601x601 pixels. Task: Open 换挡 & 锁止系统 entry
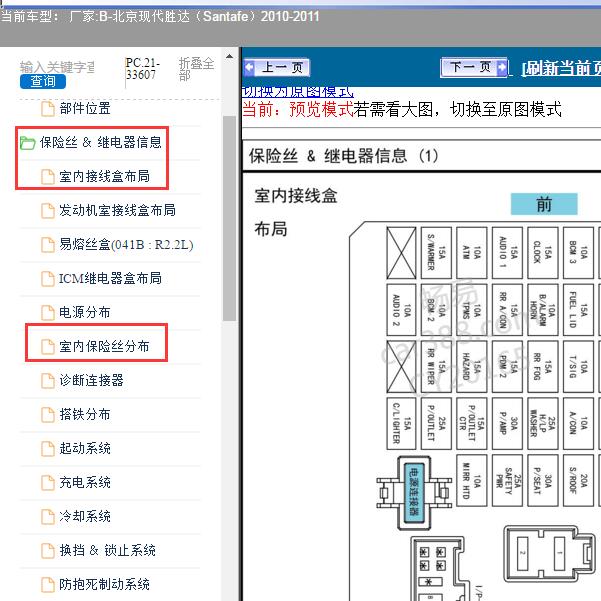(x=107, y=550)
